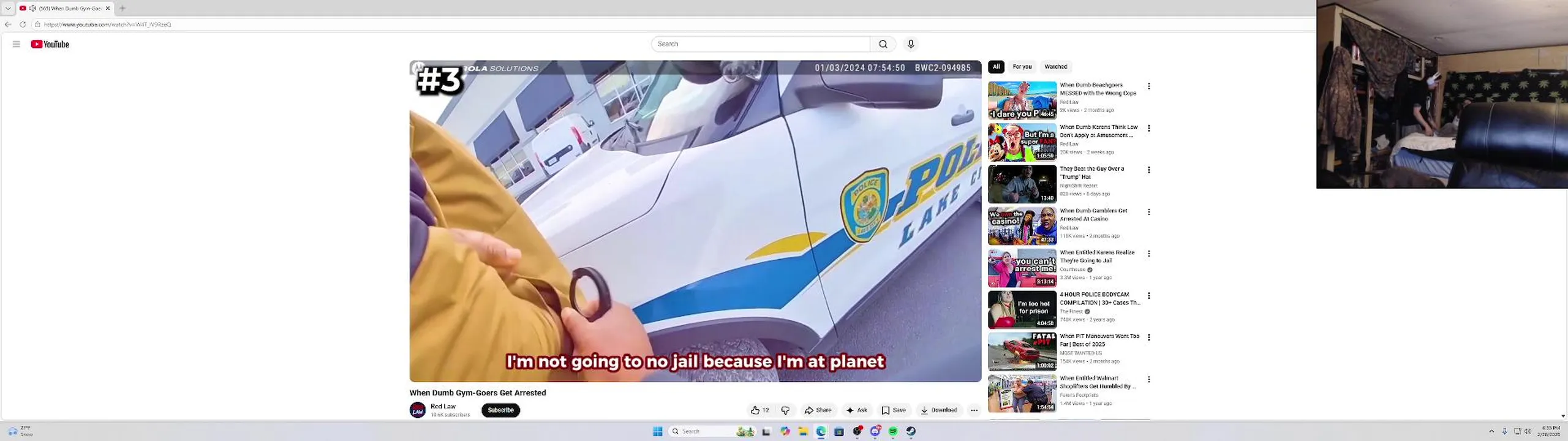The height and width of the screenshot is (441, 1568).
Task: Open They Beat the Guy Over Trump Hat thumbnail
Action: [1022, 184]
